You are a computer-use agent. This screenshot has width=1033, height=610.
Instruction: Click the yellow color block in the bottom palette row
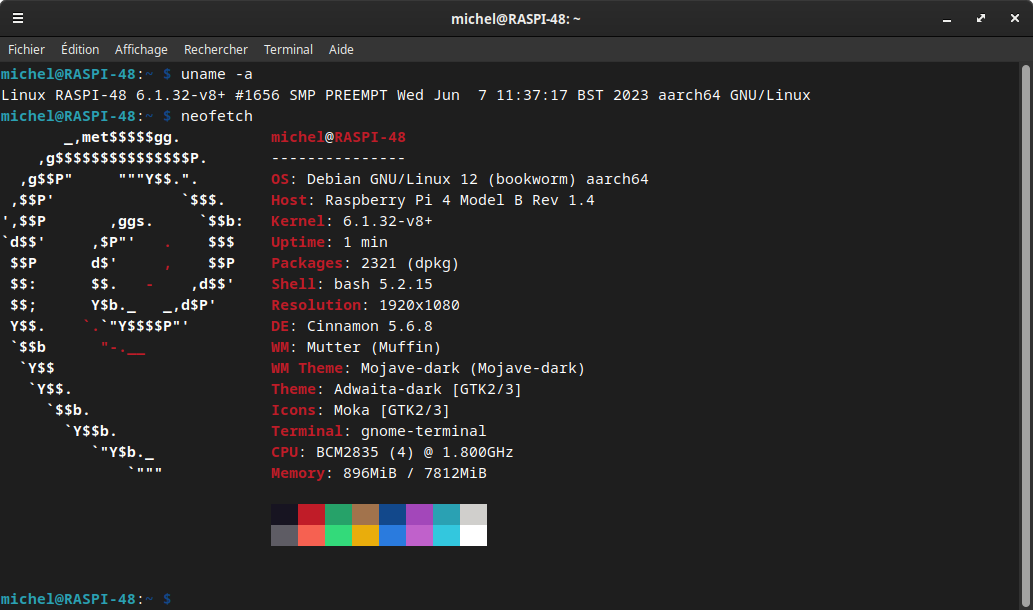(x=365, y=536)
